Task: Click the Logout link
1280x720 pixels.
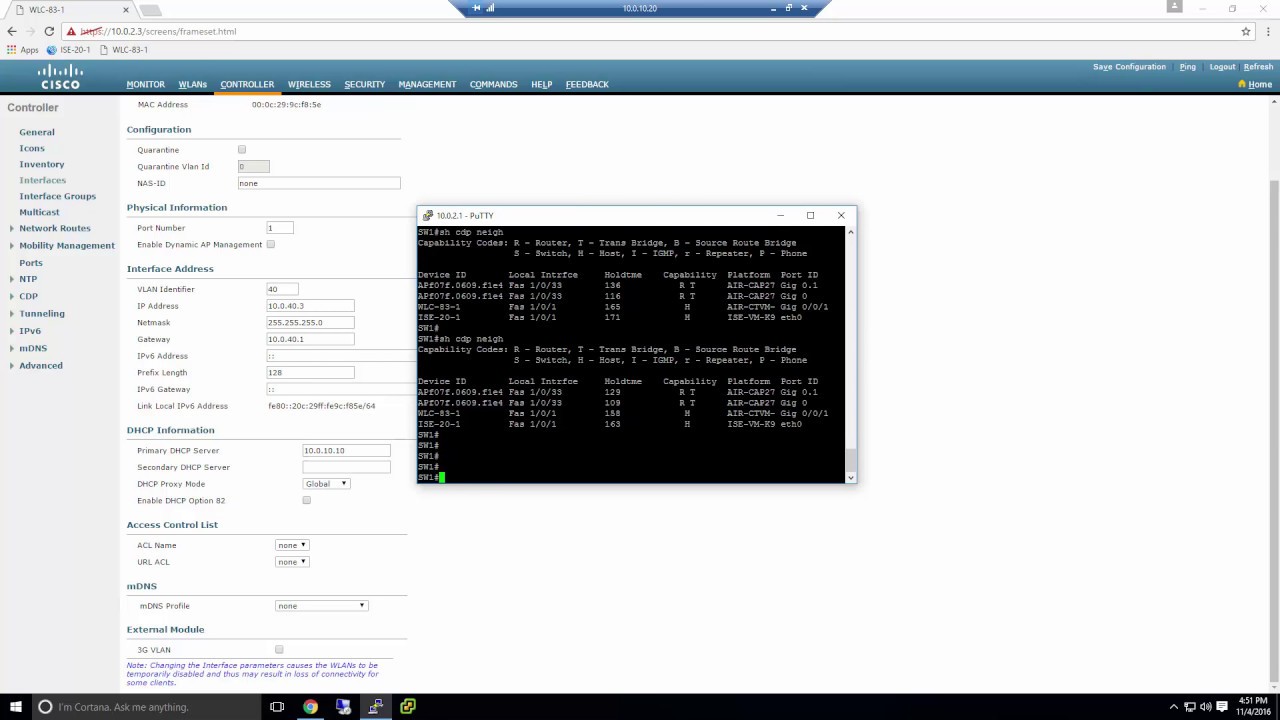Action: pos(1222,67)
